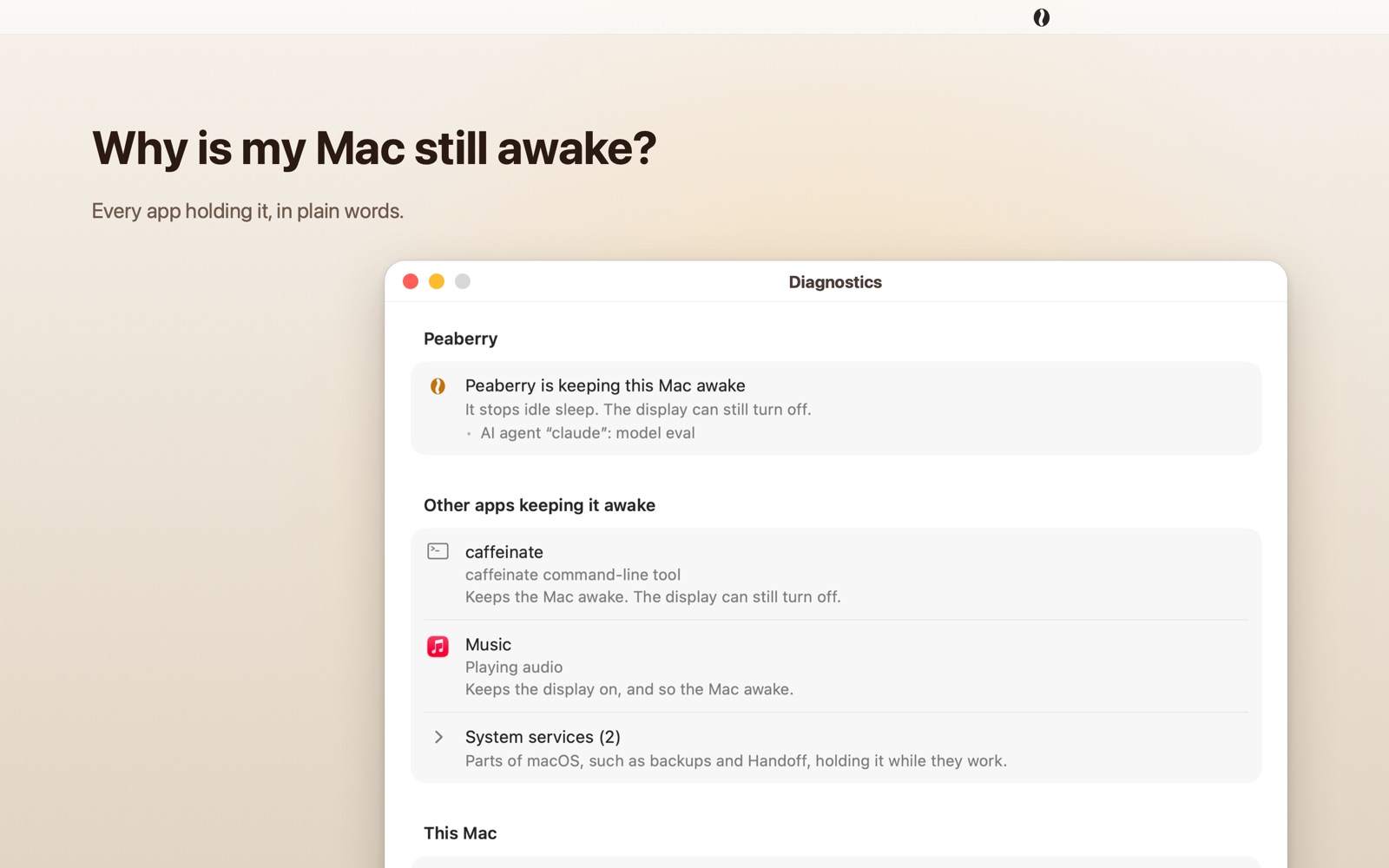Open the Peaberry menu bar icon
This screenshot has height=868, width=1389.
coord(1041,17)
